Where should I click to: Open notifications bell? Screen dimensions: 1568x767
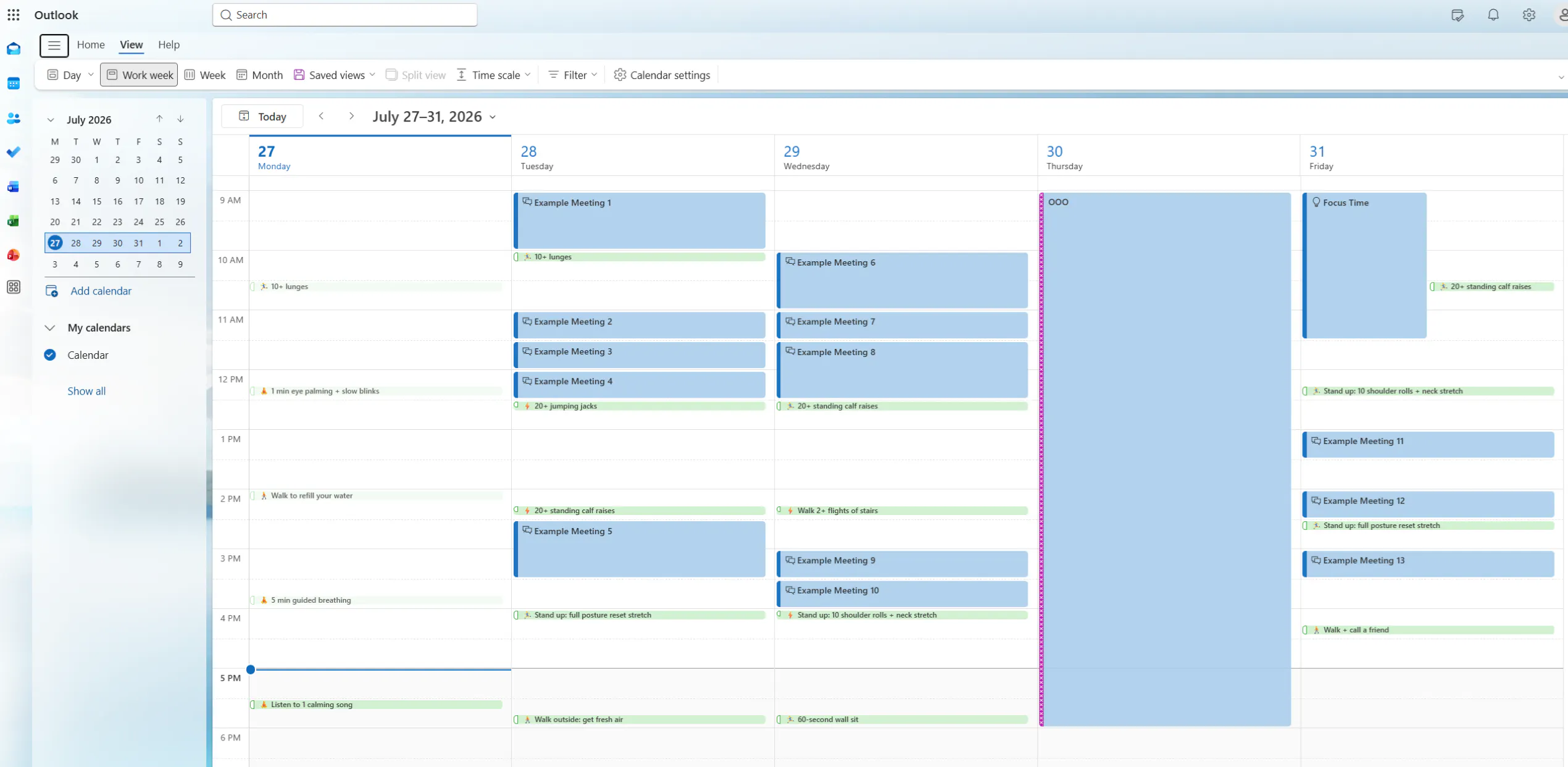(1493, 15)
